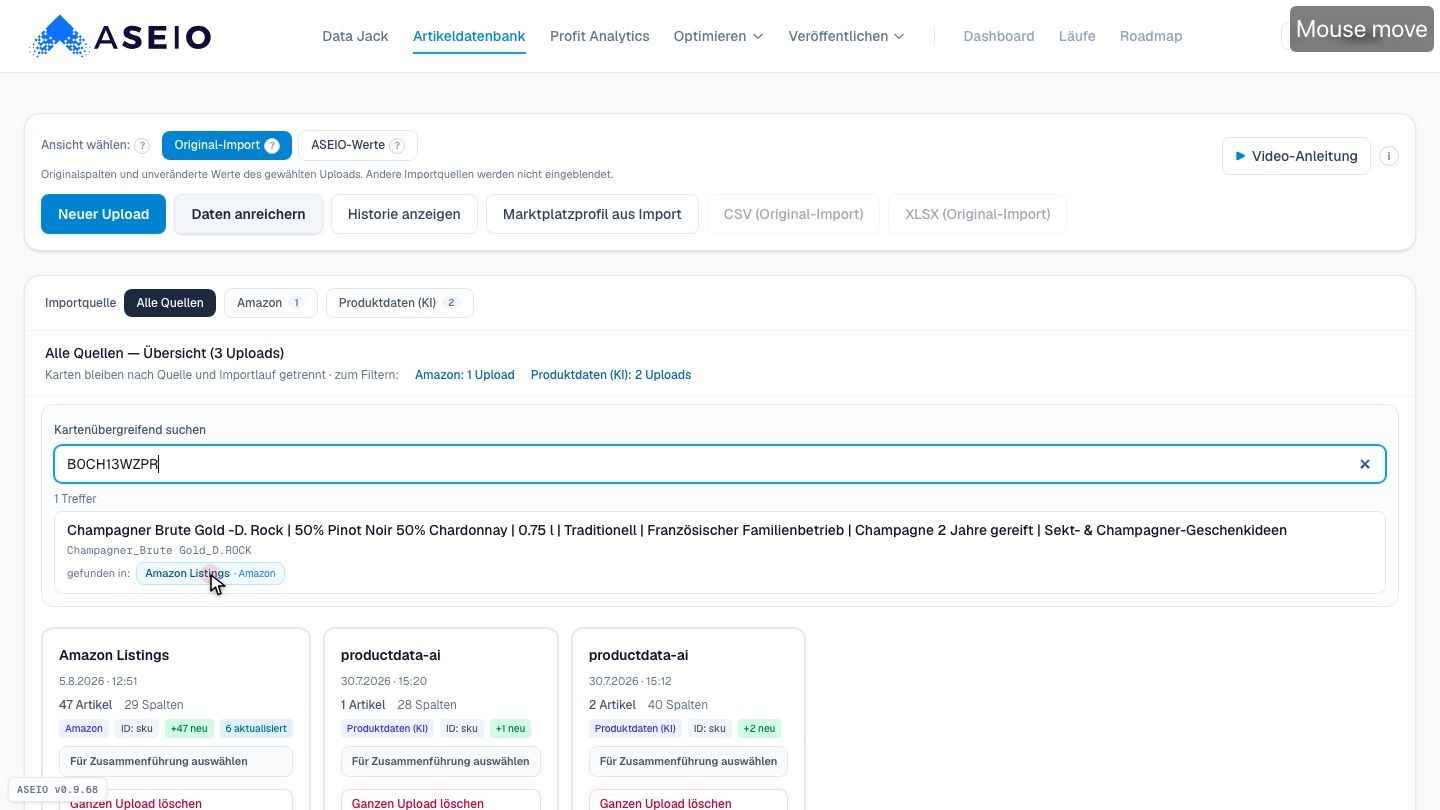Screen dimensions: 1440x810
Task: Open the Dashboard page
Action: point(998,36)
